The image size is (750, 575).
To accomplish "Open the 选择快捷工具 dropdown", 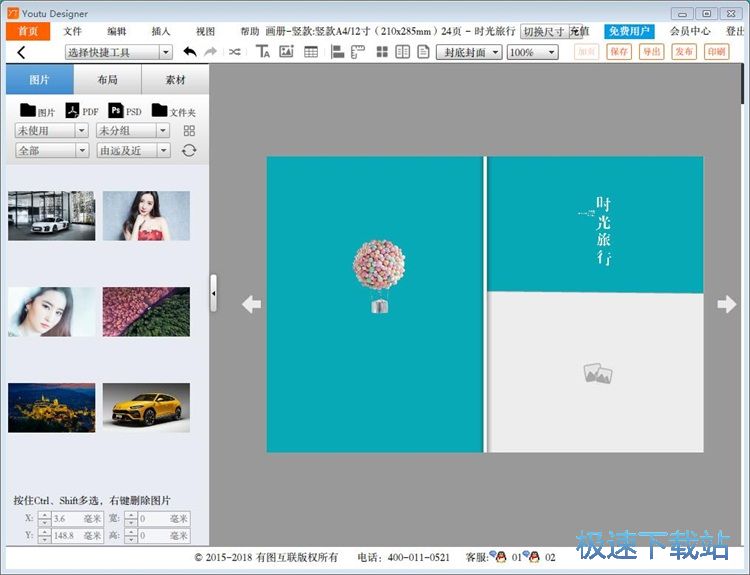I will coord(119,52).
